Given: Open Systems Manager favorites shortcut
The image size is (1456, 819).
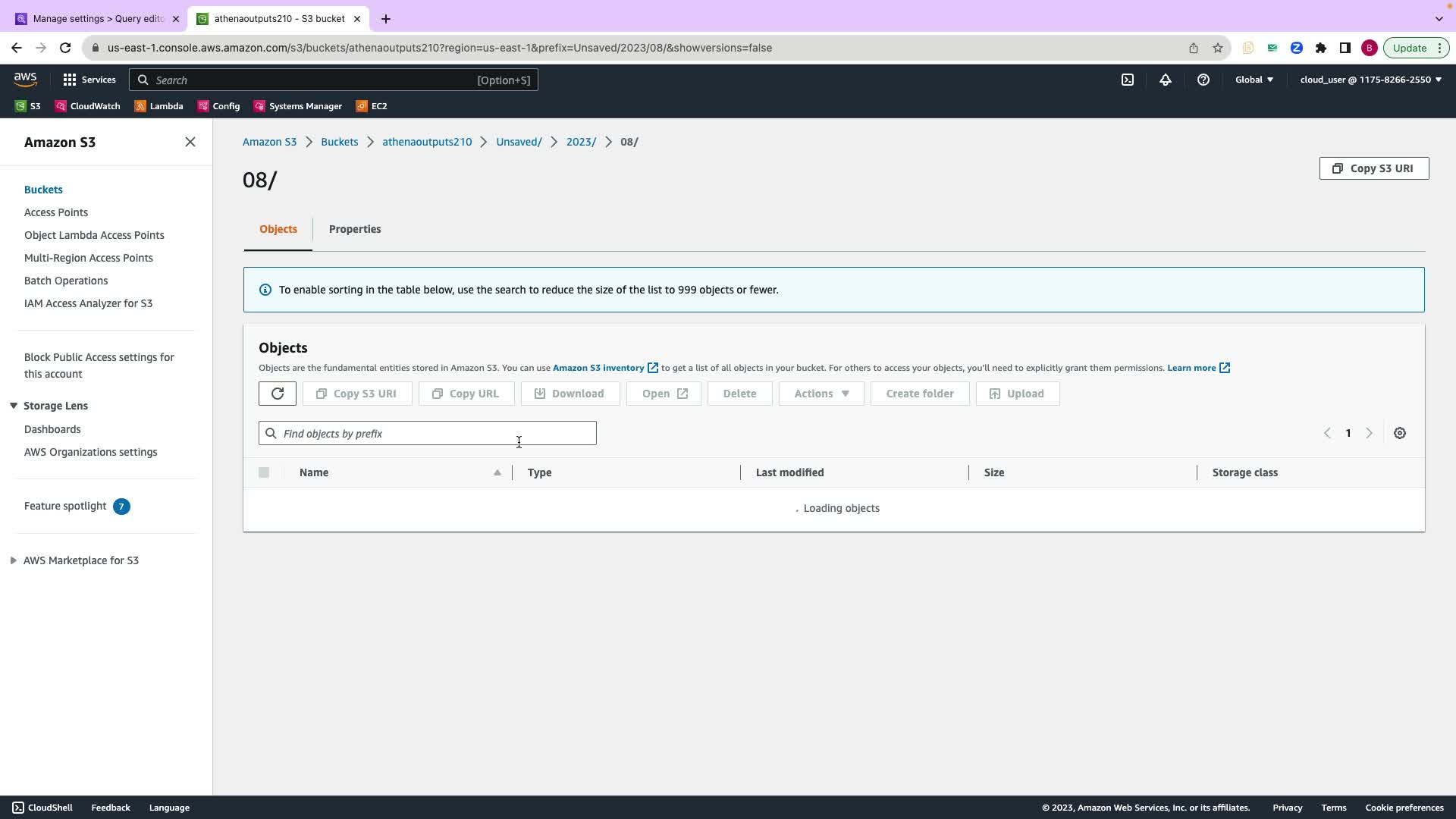Looking at the screenshot, I should click(298, 106).
